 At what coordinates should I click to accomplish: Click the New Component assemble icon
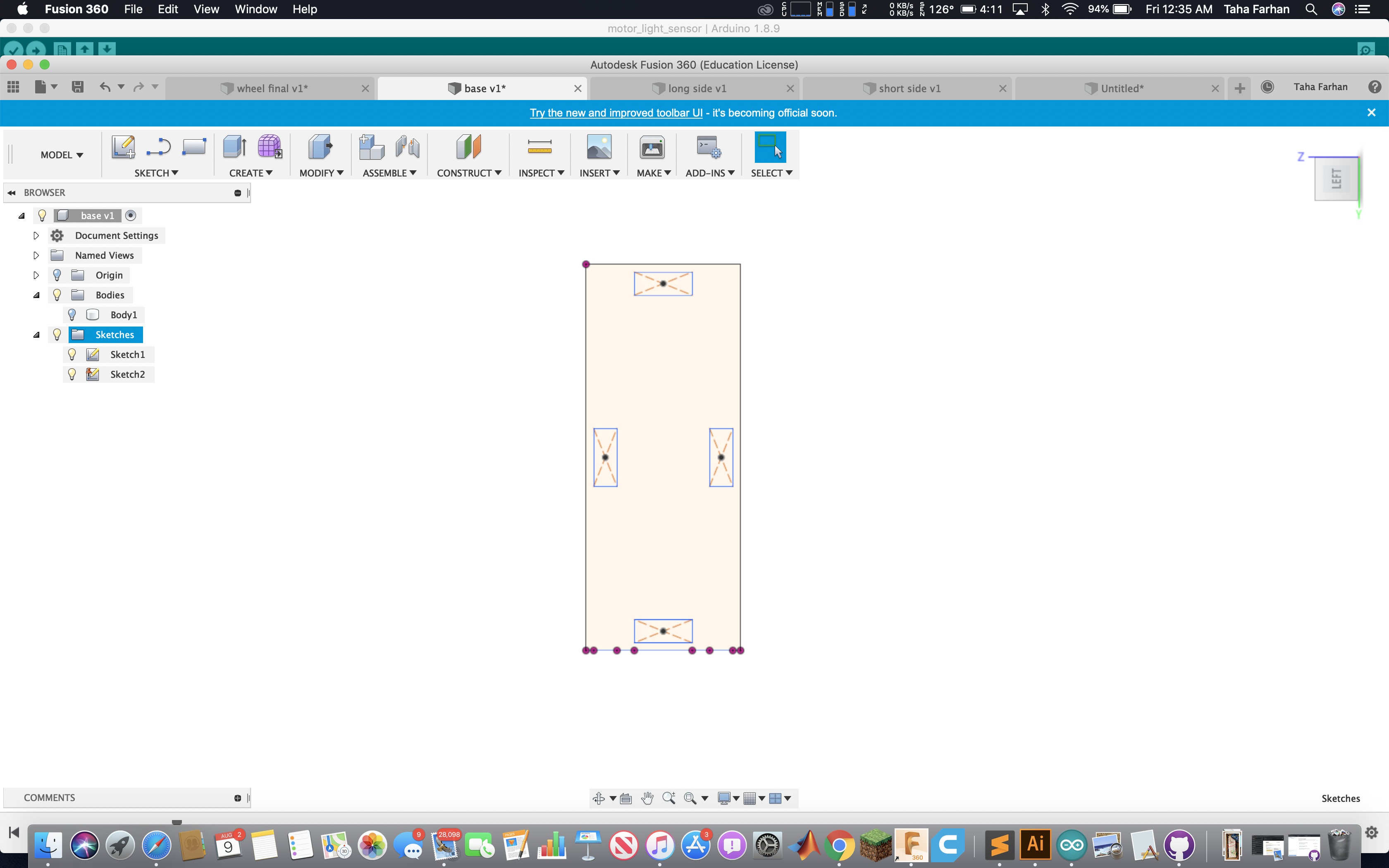click(x=371, y=147)
